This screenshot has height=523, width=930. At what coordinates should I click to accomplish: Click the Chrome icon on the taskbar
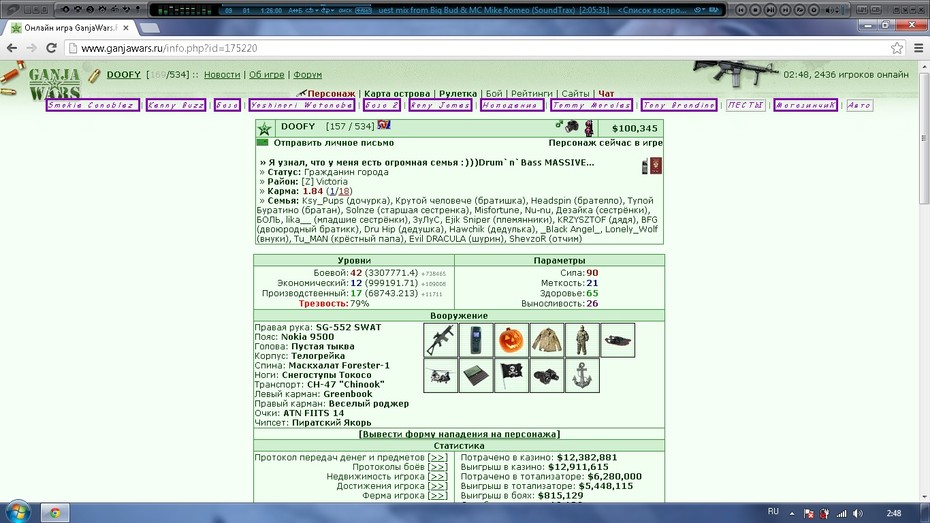point(55,512)
